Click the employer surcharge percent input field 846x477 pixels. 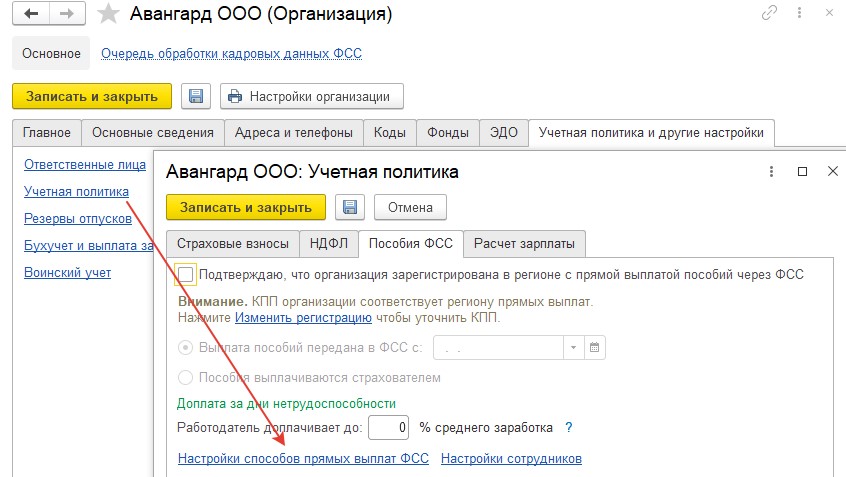[x=388, y=427]
